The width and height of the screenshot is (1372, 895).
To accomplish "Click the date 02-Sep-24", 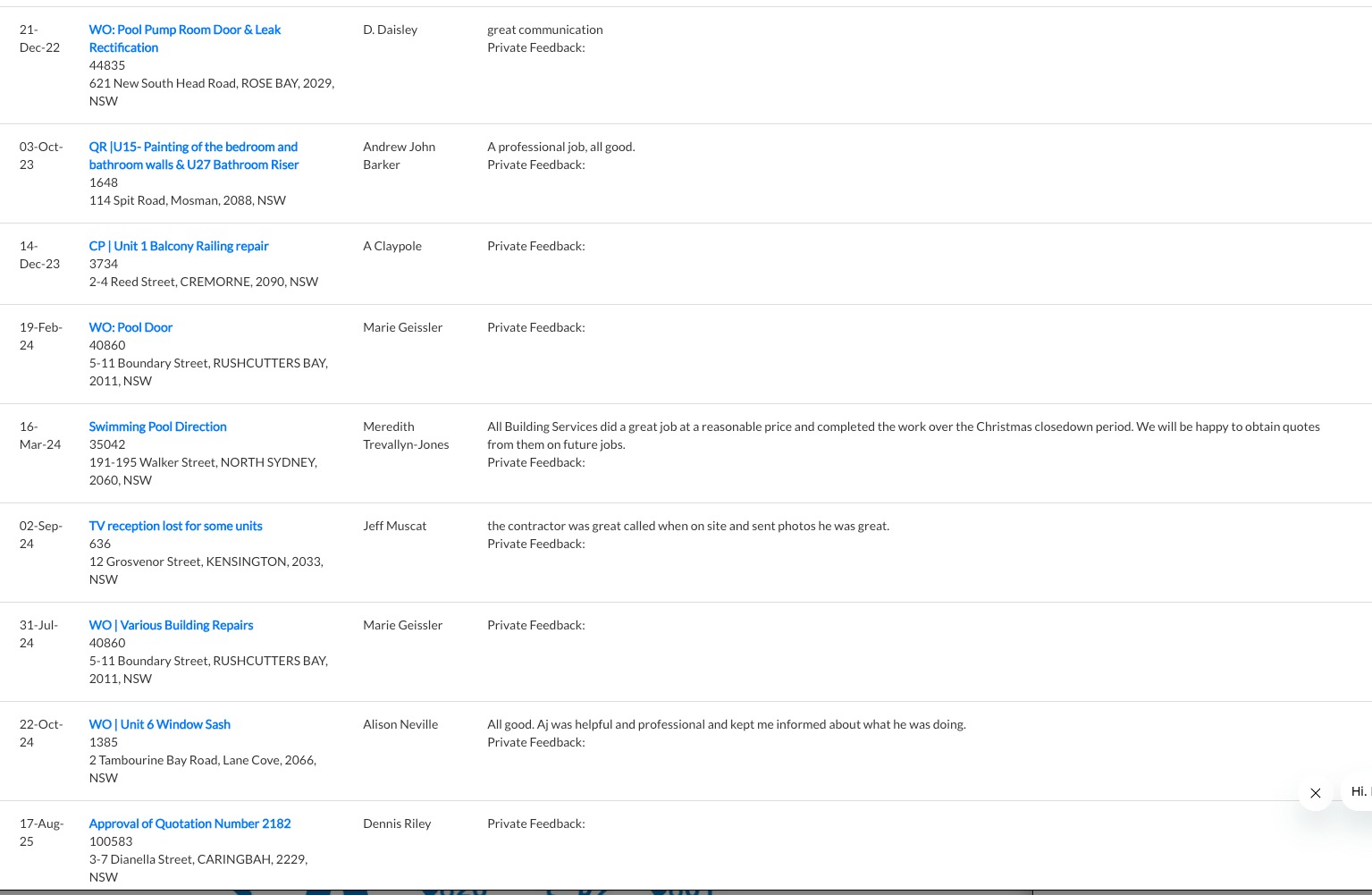I will pyautogui.click(x=41, y=535).
